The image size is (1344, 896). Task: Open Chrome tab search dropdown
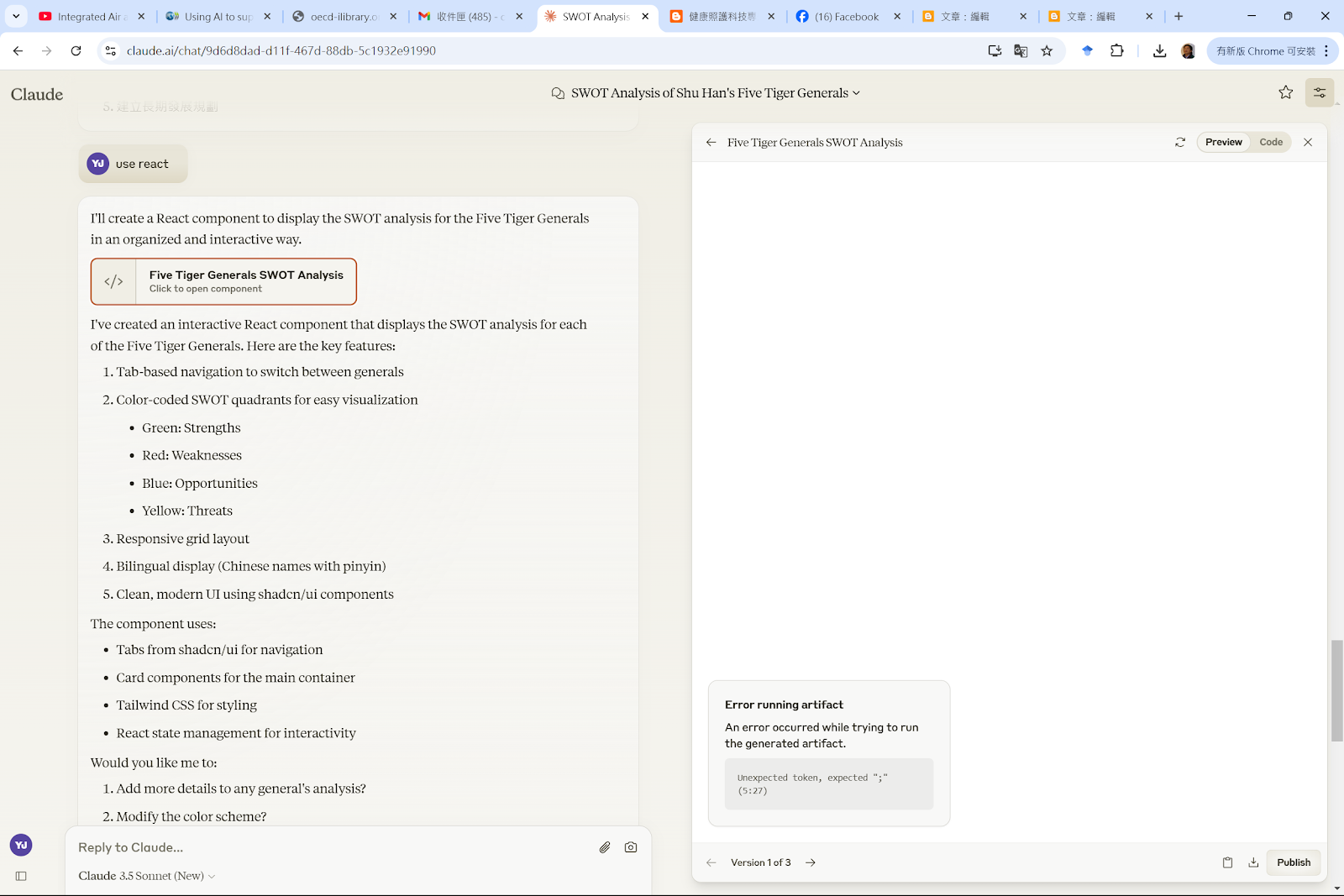pyautogui.click(x=16, y=16)
